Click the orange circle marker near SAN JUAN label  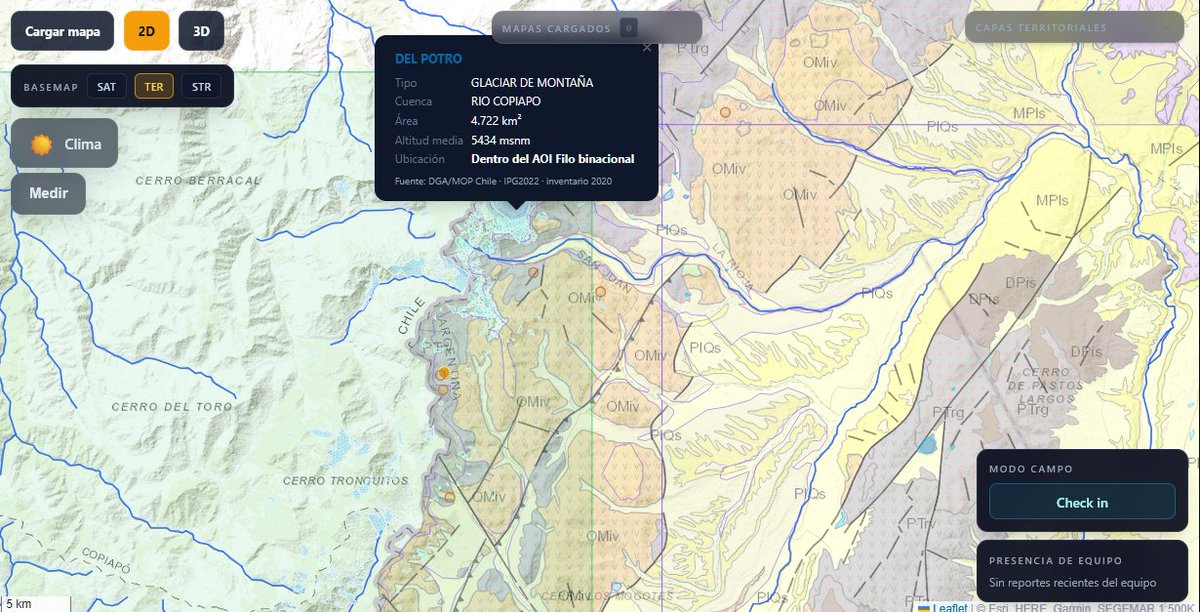pos(600,292)
